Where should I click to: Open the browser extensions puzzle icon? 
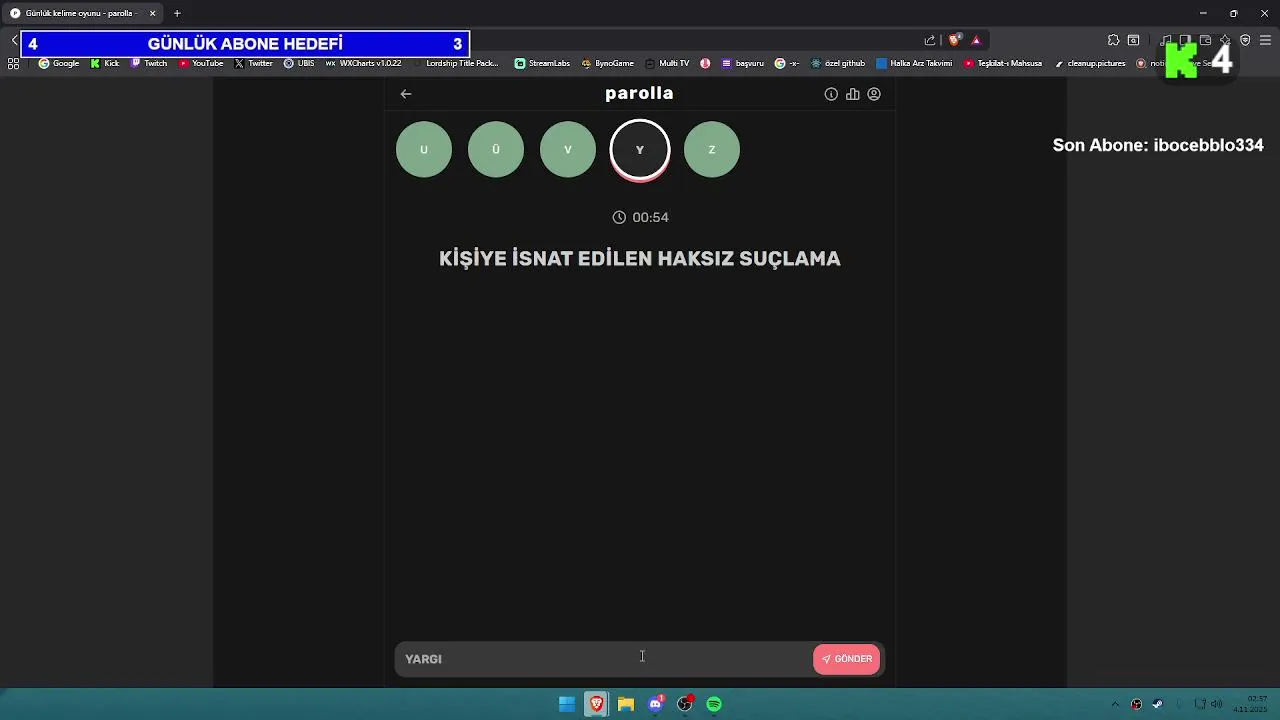[1113, 40]
